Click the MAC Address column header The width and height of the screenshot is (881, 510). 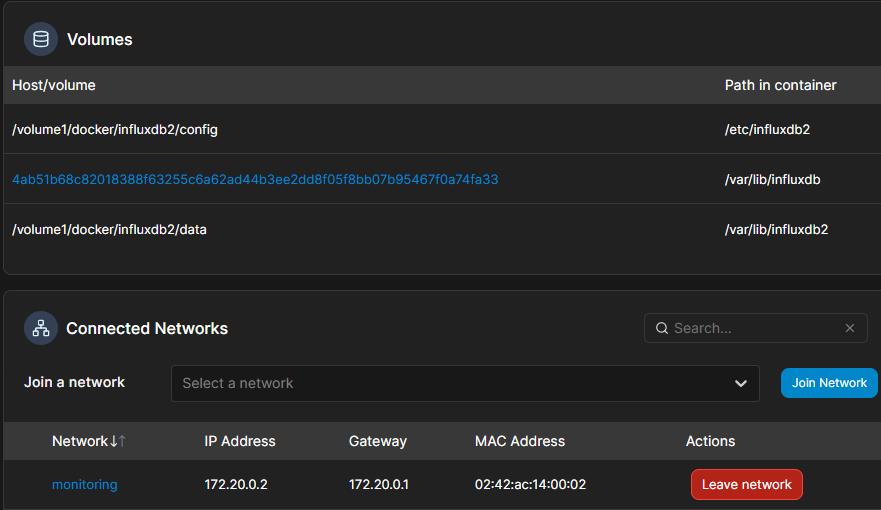tap(520, 441)
